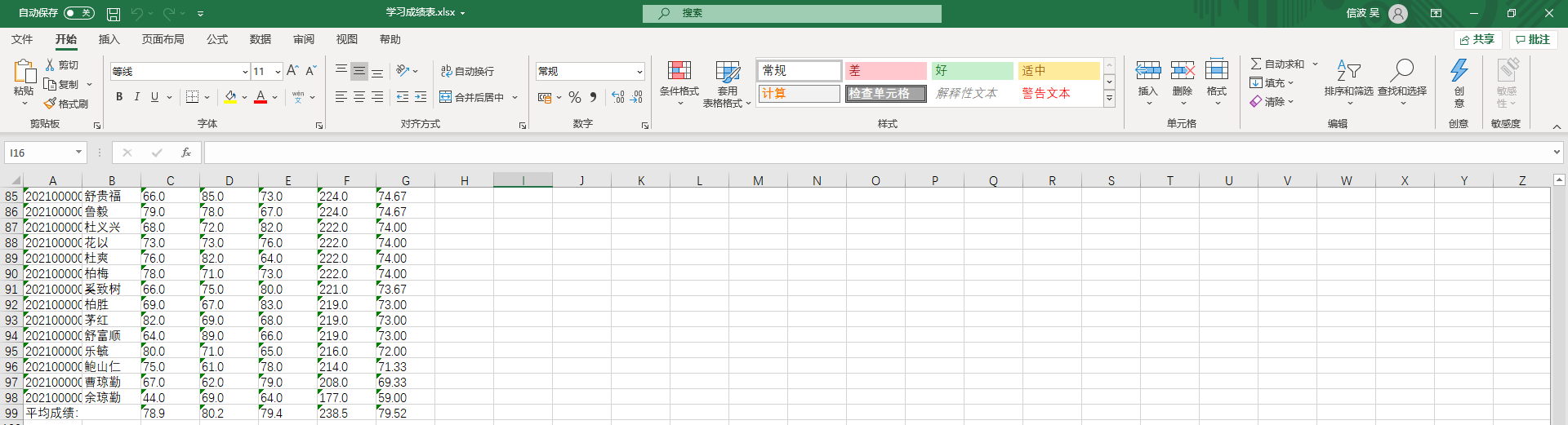
Task: Click the increase decimal icon
Action: click(618, 97)
